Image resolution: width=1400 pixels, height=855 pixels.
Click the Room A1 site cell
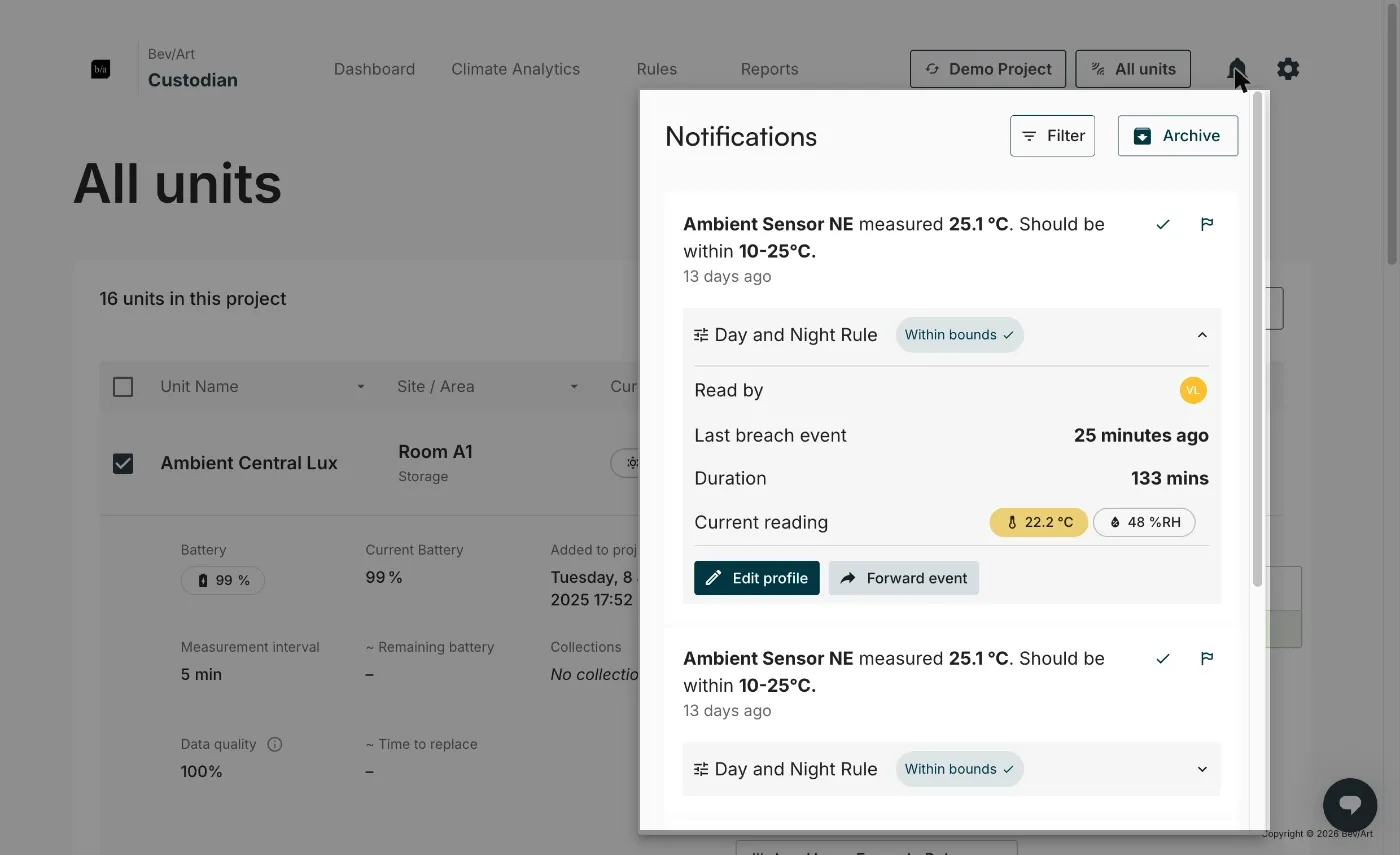point(435,452)
